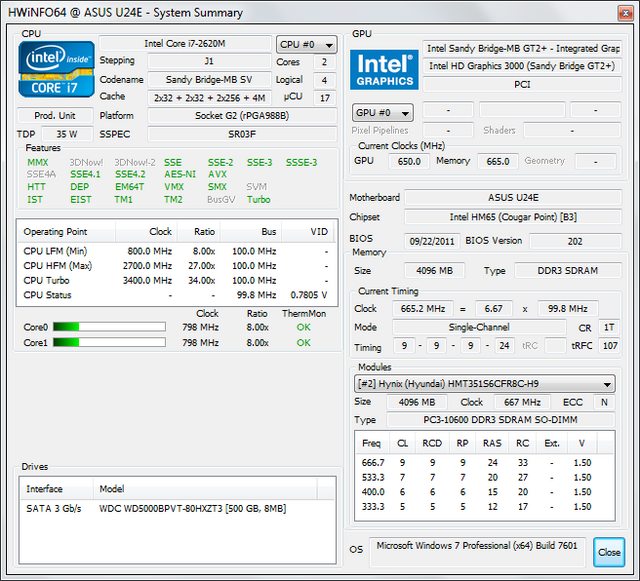
Task: Click the Intel Graphics logo
Action: pyautogui.click(x=384, y=70)
